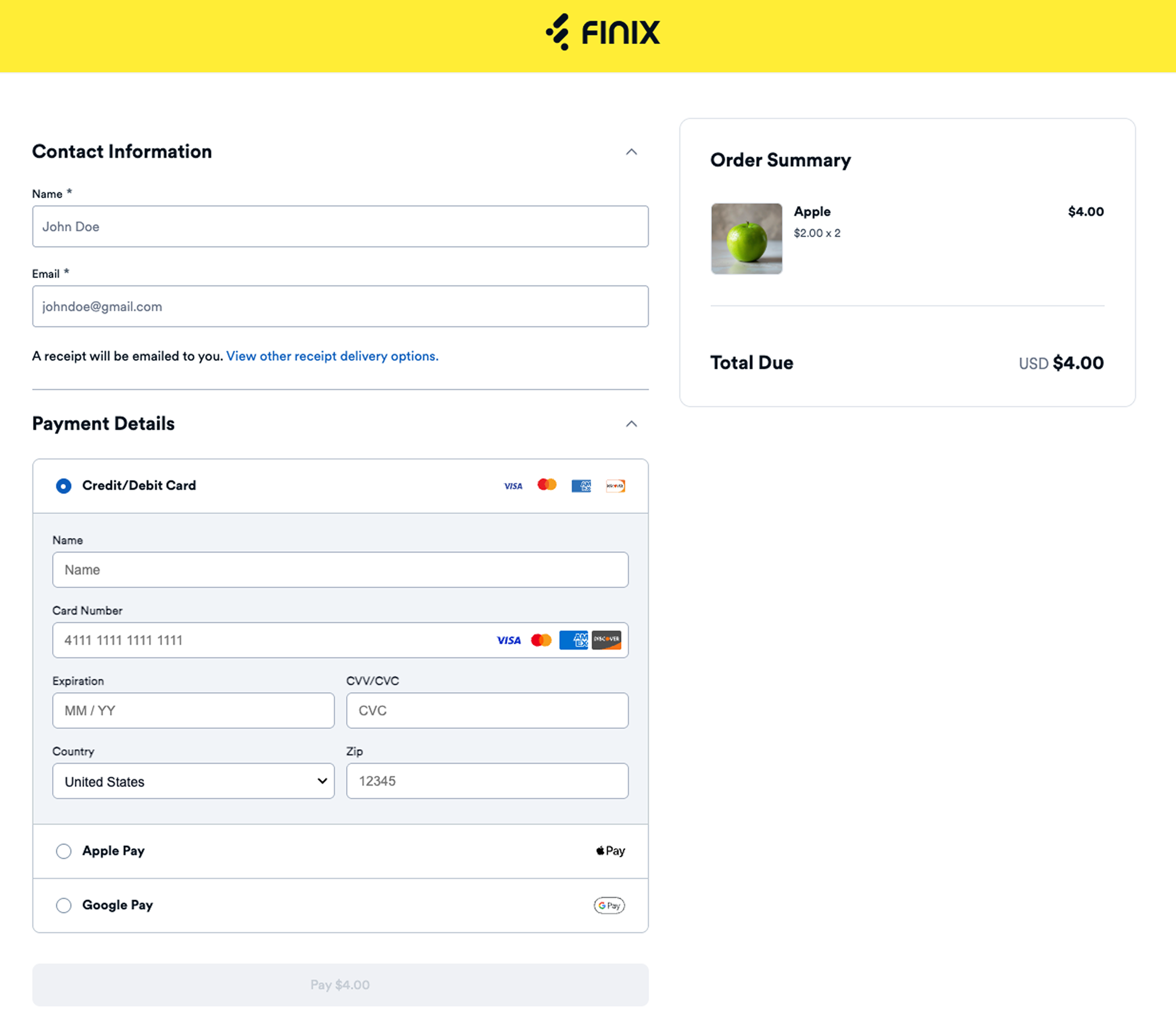
Task: Choose the Google Pay radio option
Action: tap(64, 906)
